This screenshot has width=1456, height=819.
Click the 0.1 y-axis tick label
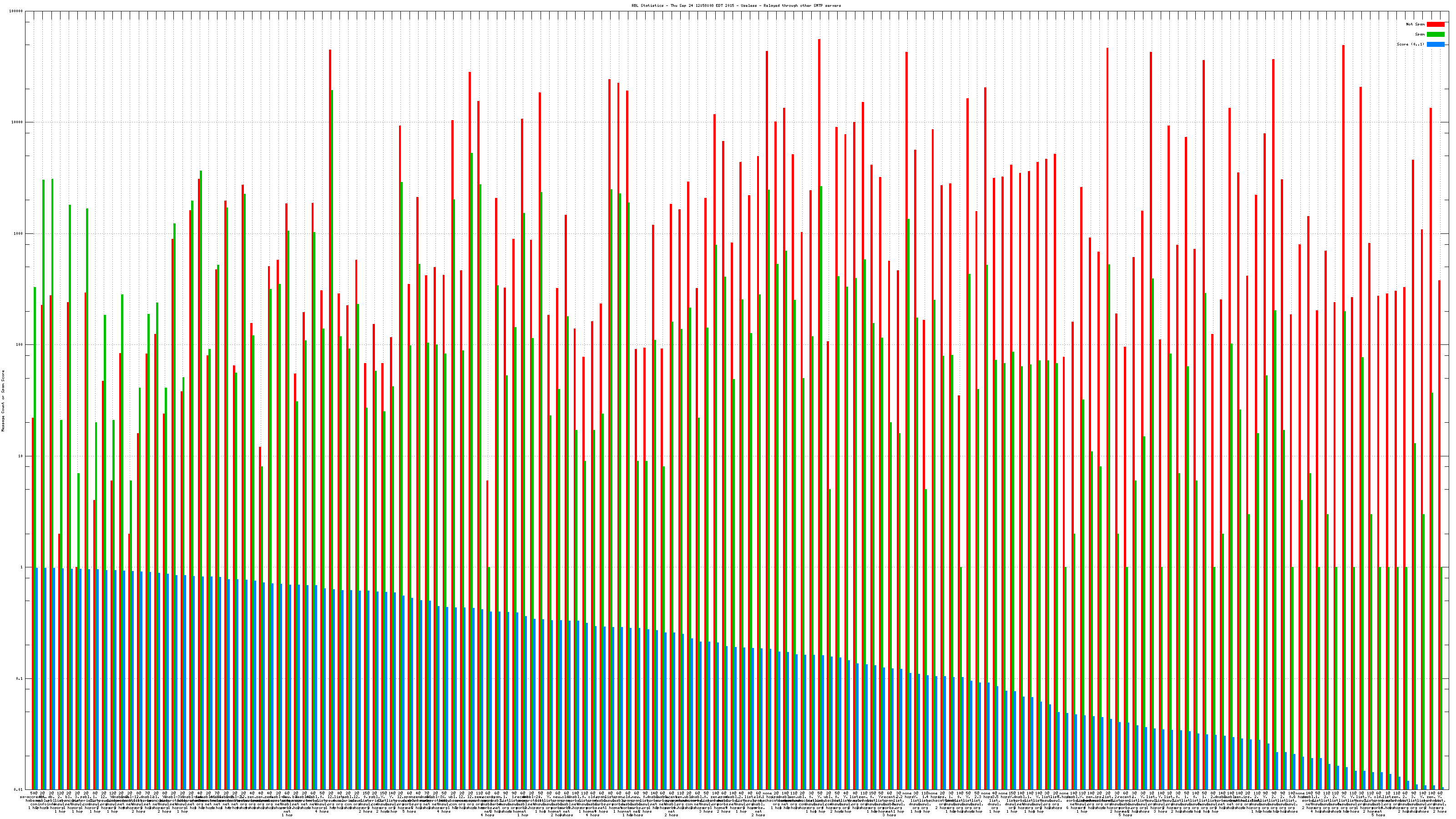click(20, 678)
